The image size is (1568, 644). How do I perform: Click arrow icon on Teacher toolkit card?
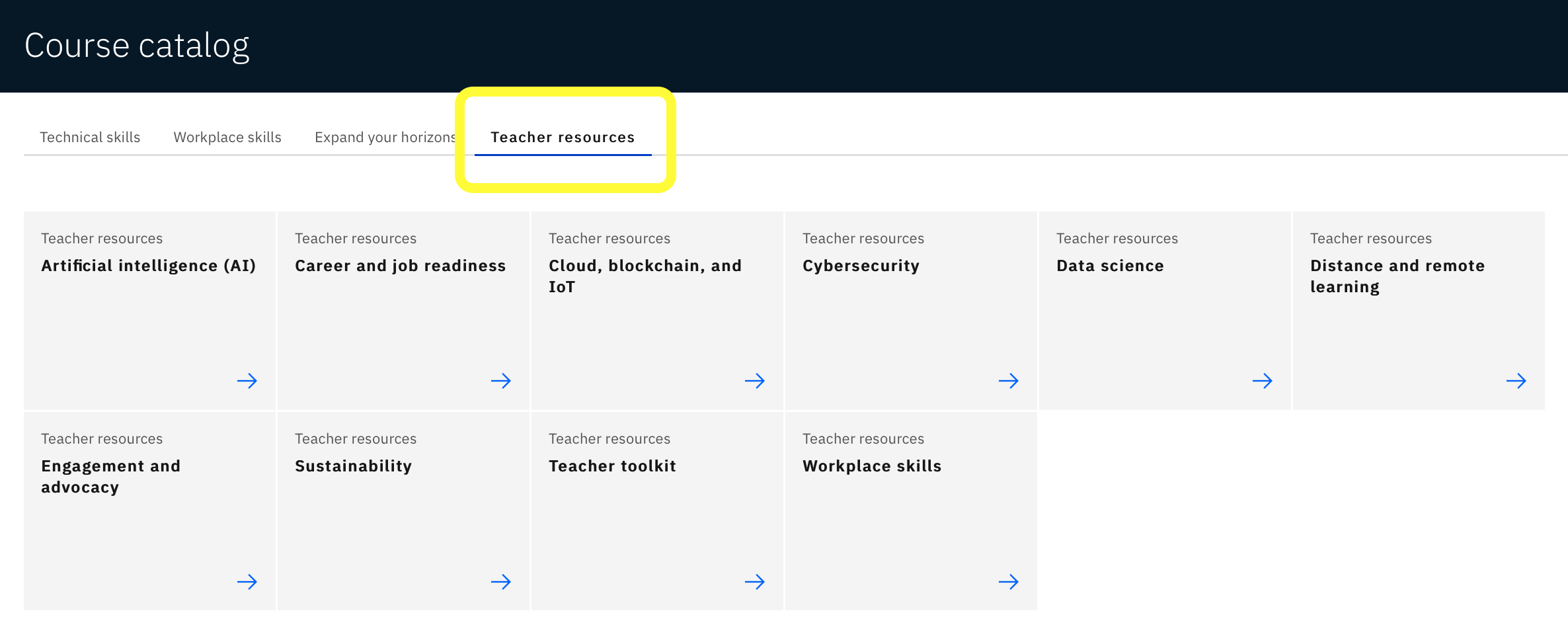click(x=755, y=582)
